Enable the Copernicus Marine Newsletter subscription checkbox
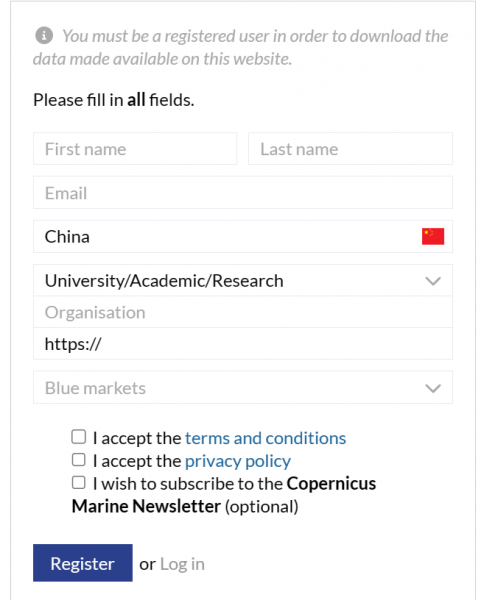 coord(78,482)
